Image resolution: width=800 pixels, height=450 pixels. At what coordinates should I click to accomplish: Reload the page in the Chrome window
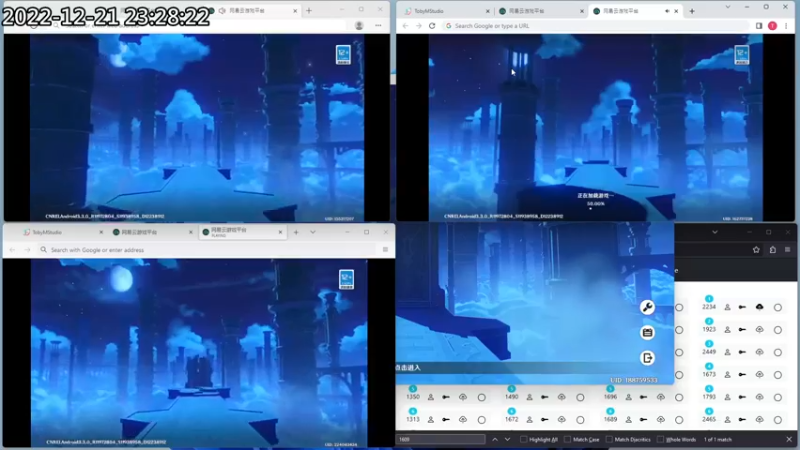tap(432, 26)
